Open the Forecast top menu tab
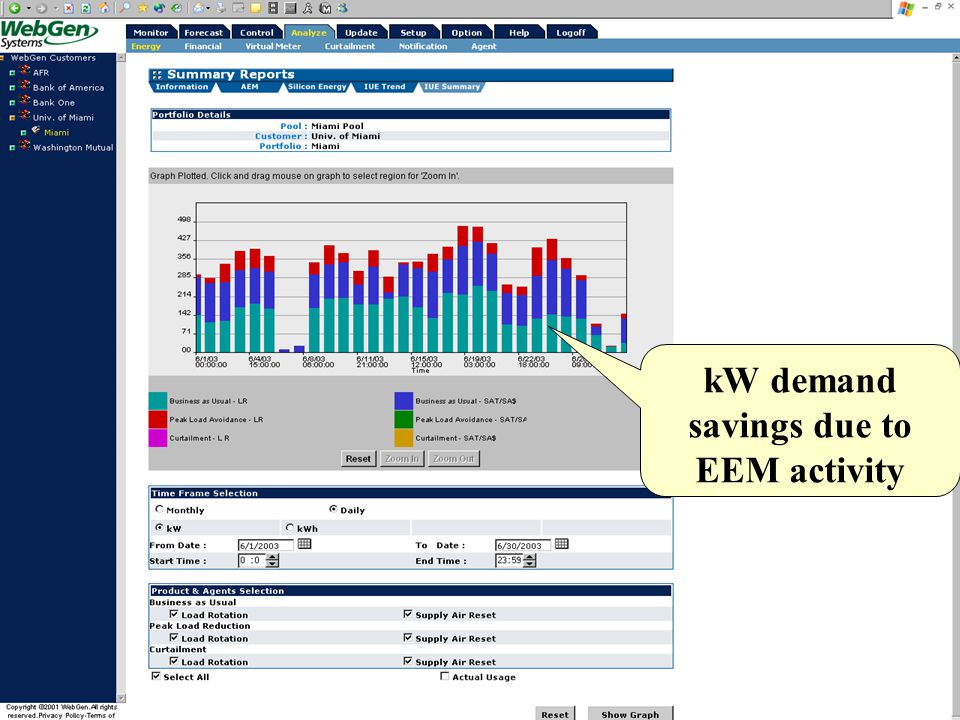 (x=203, y=32)
